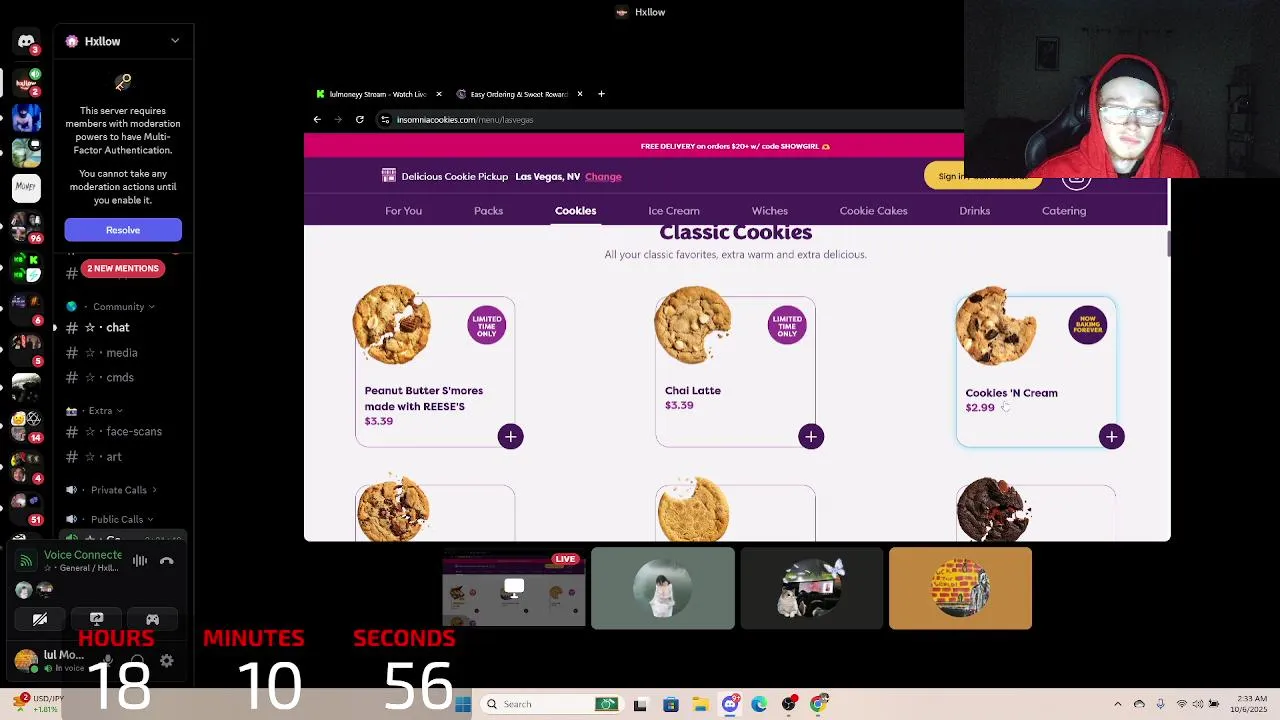This screenshot has height=720, width=1280.
Task: Close the lulmoneyy Stream tab
Action: [x=438, y=94]
